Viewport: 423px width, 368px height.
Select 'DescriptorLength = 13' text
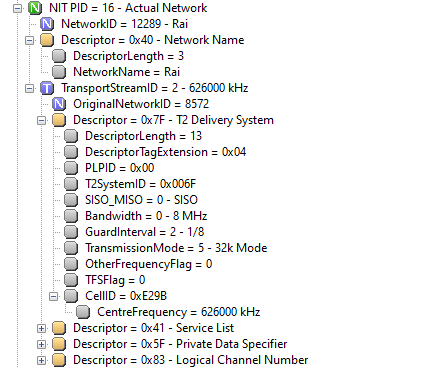[x=143, y=136]
